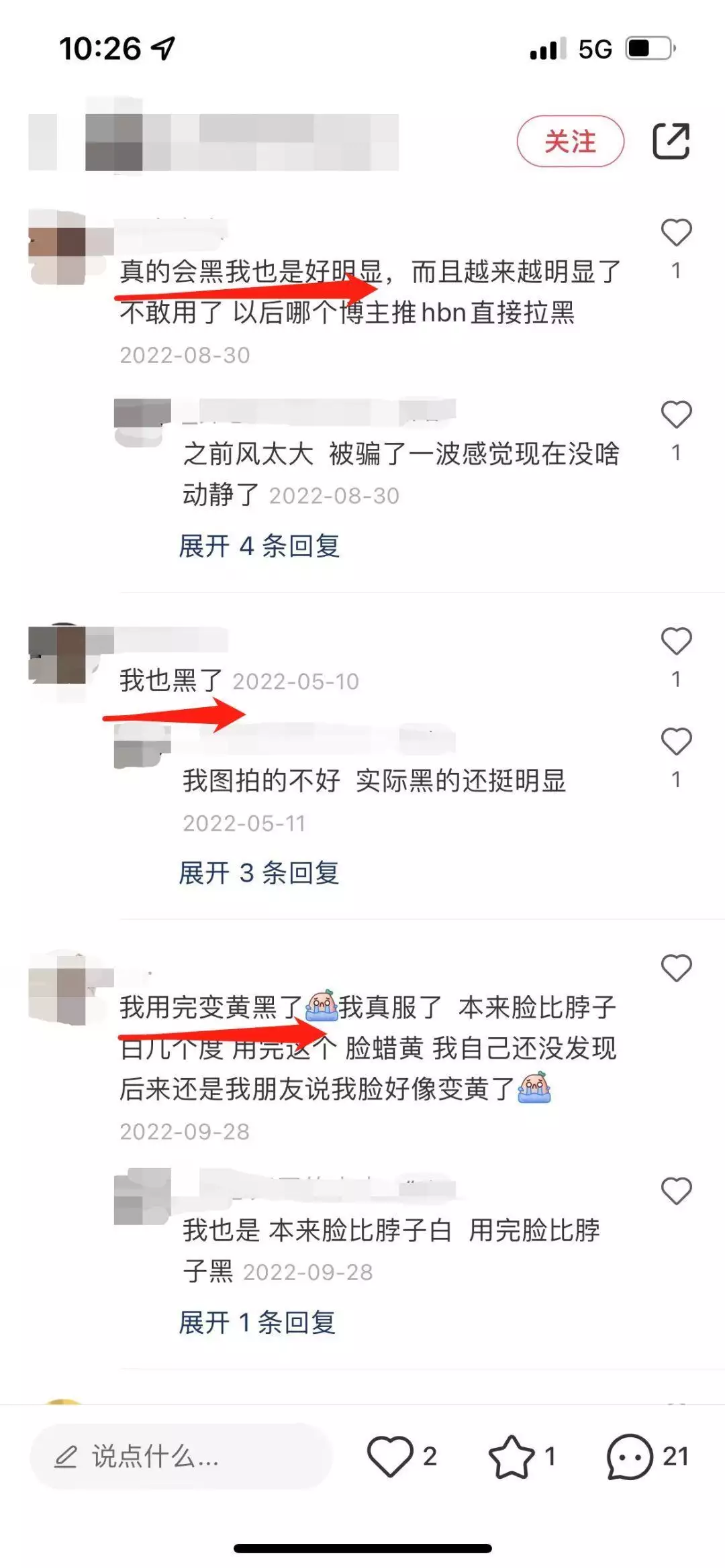Image resolution: width=725 pixels, height=1568 pixels.
Task: Tap heart beside 我图拍的不好 reply
Action: [x=676, y=741]
